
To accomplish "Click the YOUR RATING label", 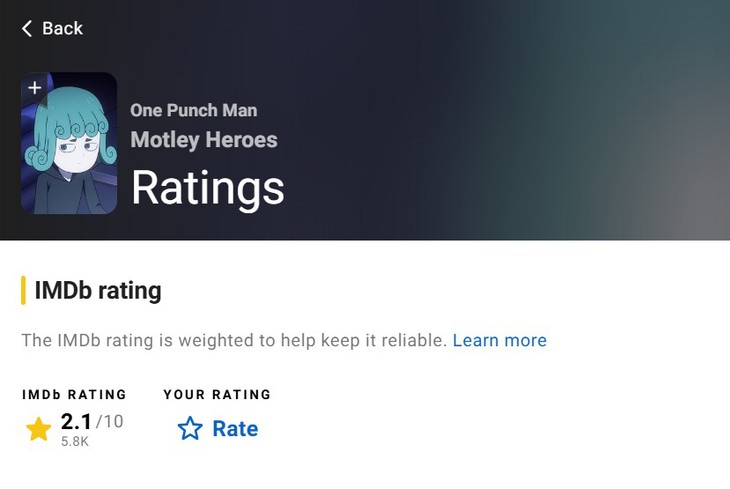I will 217,395.
